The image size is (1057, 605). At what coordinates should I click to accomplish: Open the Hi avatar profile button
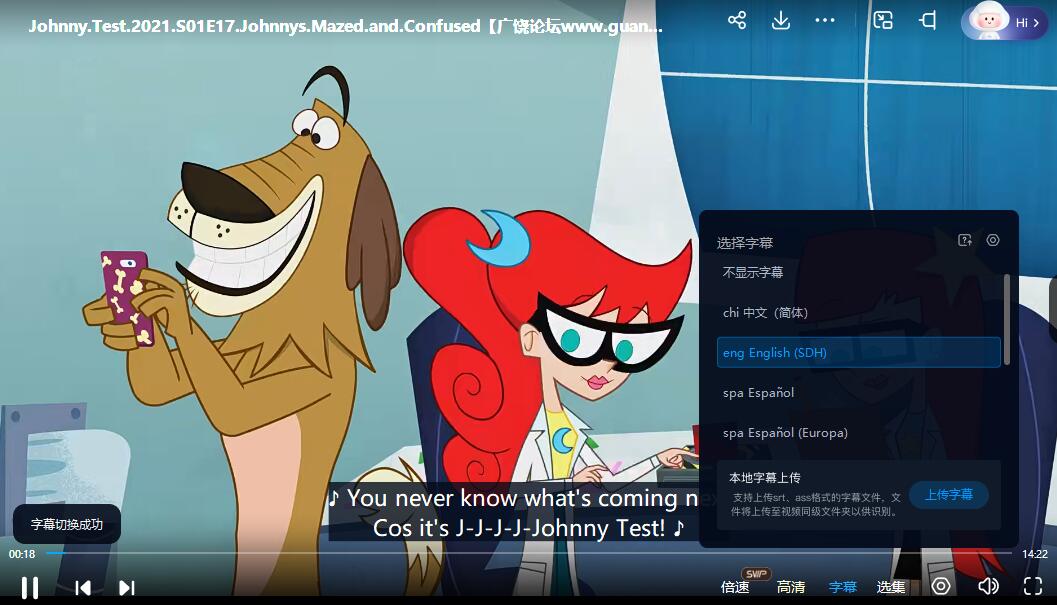[1004, 22]
